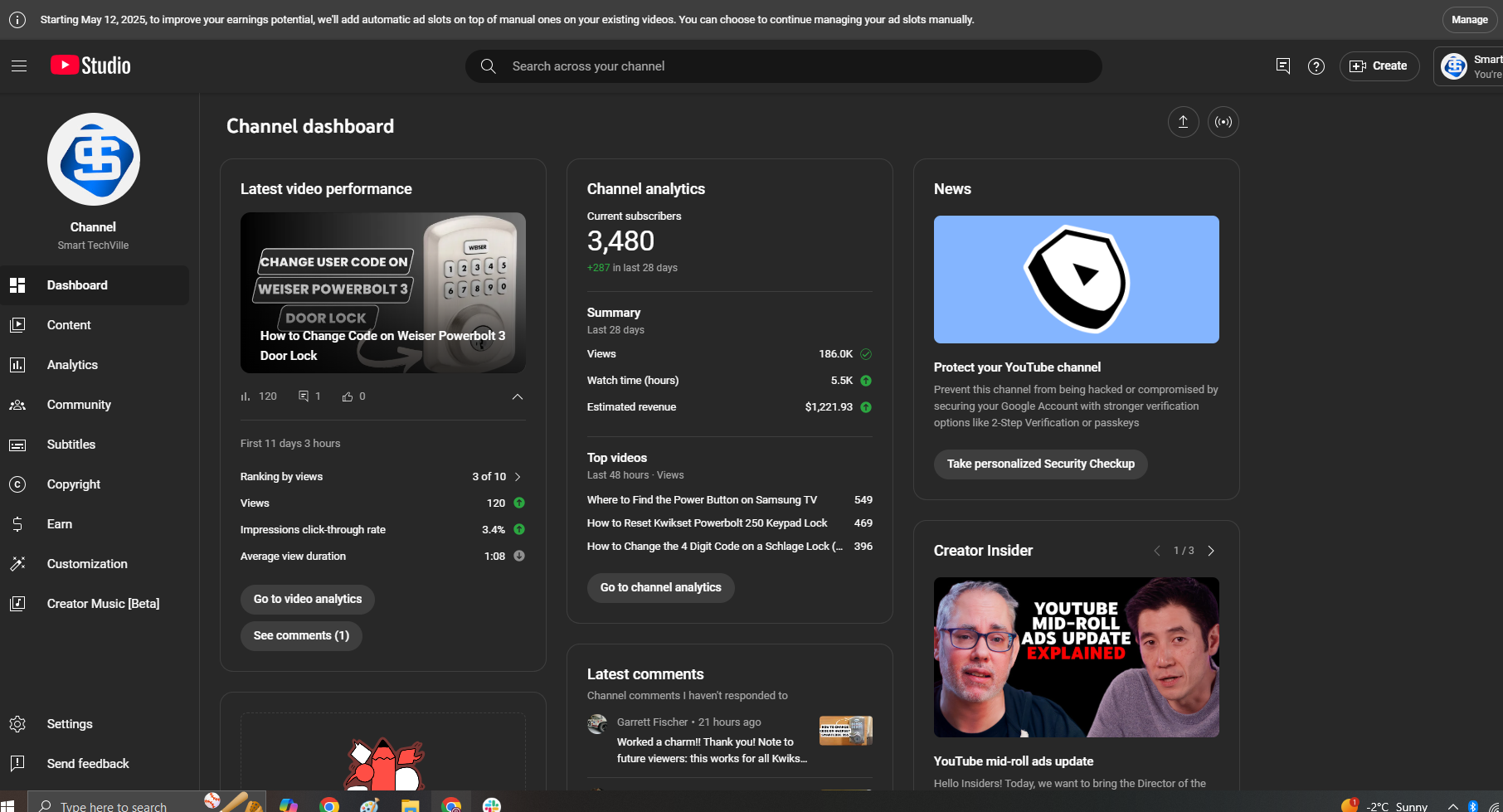This screenshot has height=812, width=1503.
Task: Open How to Change the 4 Digit Code video
Action: pyautogui.click(x=714, y=547)
